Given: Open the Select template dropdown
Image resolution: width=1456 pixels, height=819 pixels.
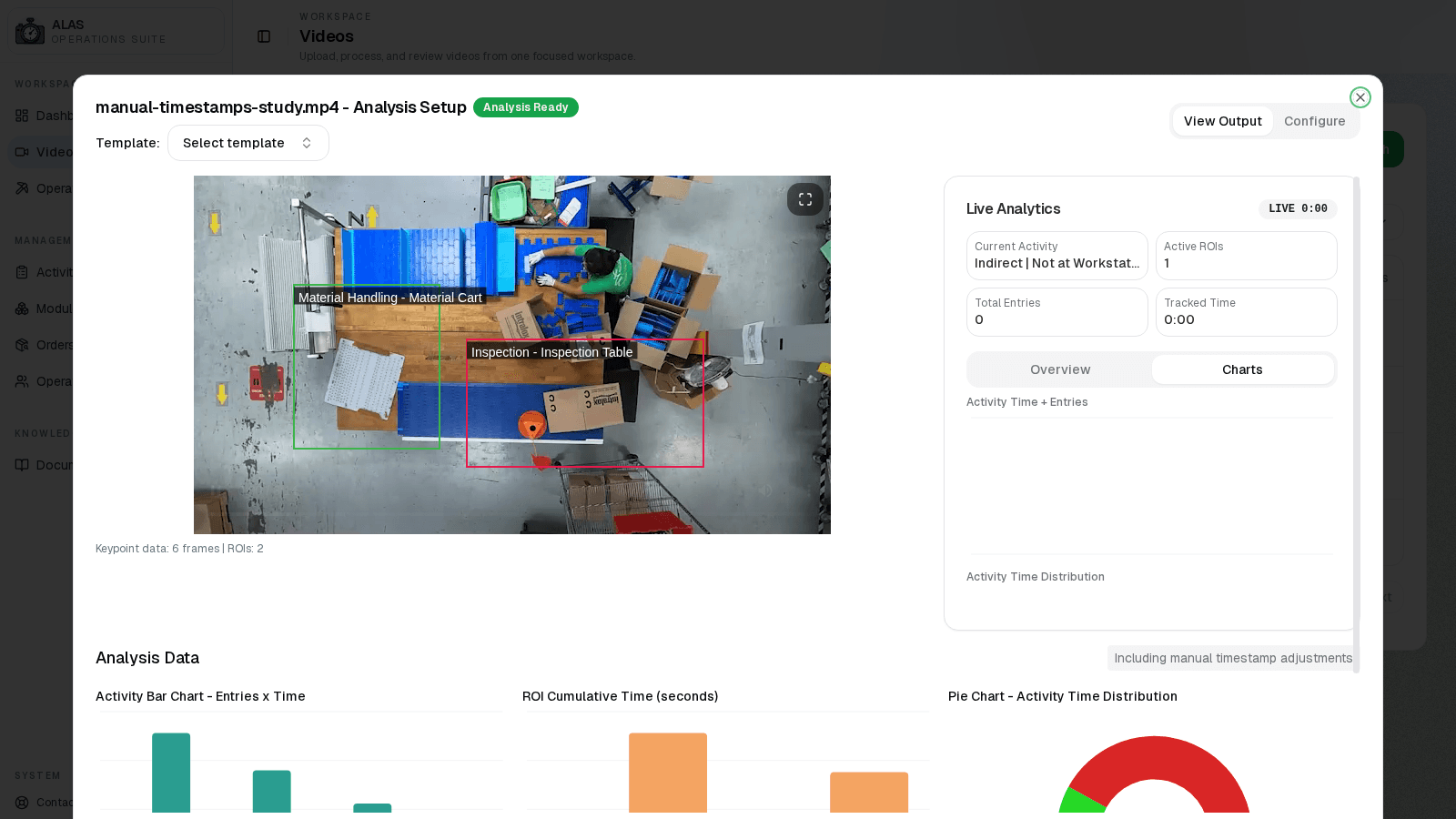Looking at the screenshot, I should point(248,143).
